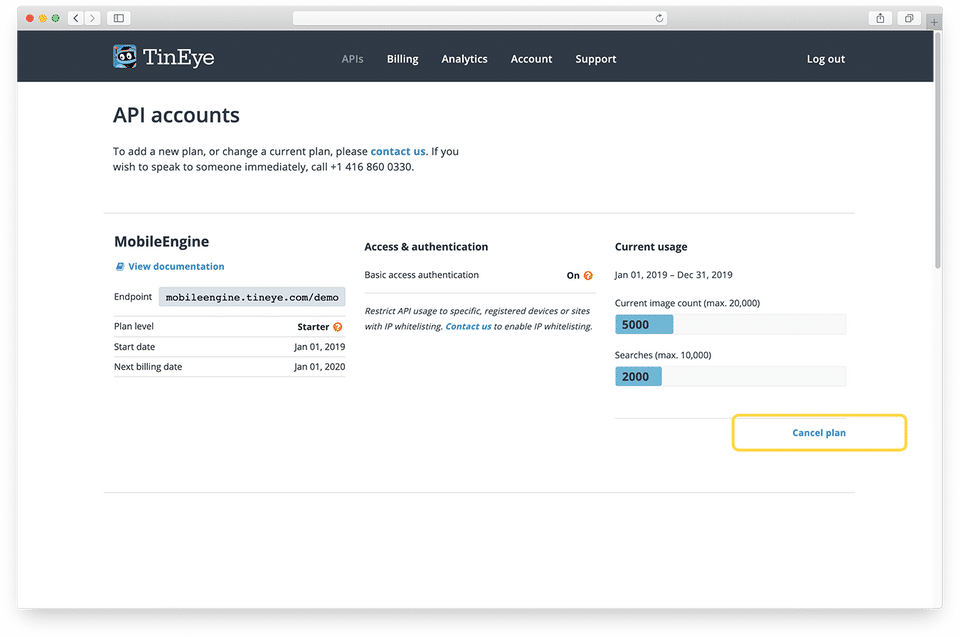The height and width of the screenshot is (637, 960).
Task: Show all tabs with the tab overview icon
Action: point(909,18)
